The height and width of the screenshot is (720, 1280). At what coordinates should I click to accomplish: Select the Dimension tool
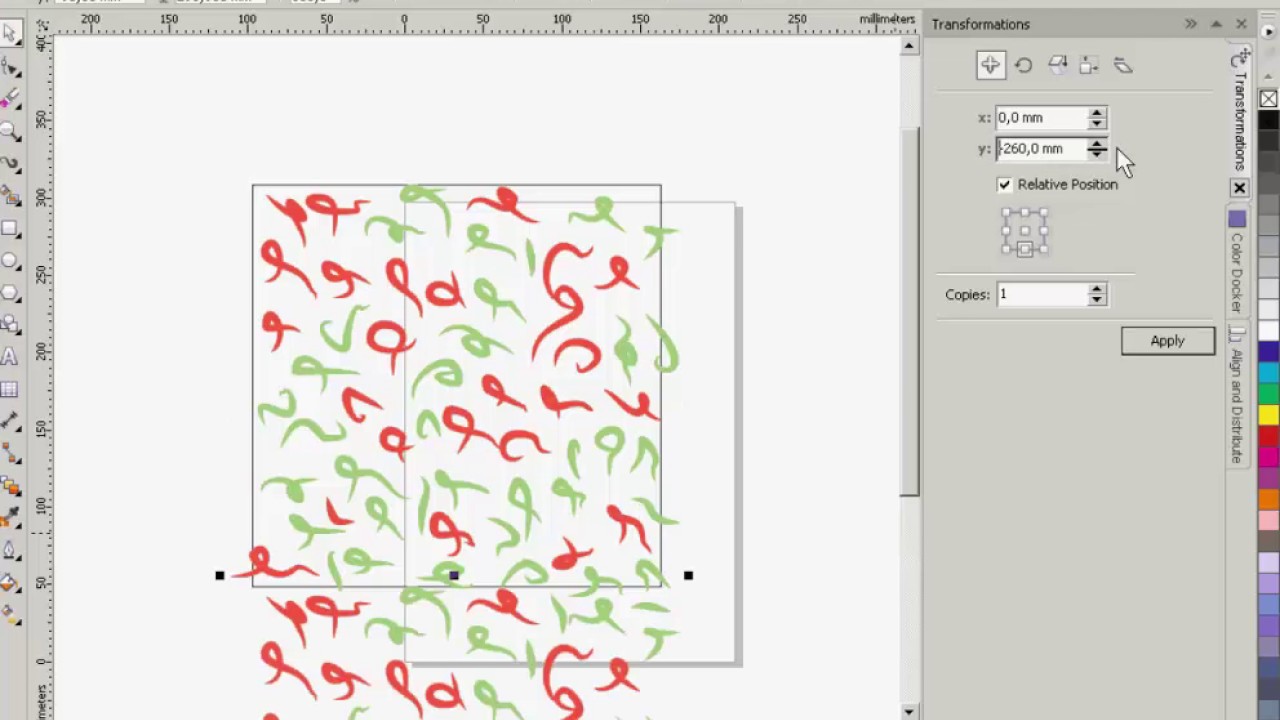pyautogui.click(x=10, y=421)
